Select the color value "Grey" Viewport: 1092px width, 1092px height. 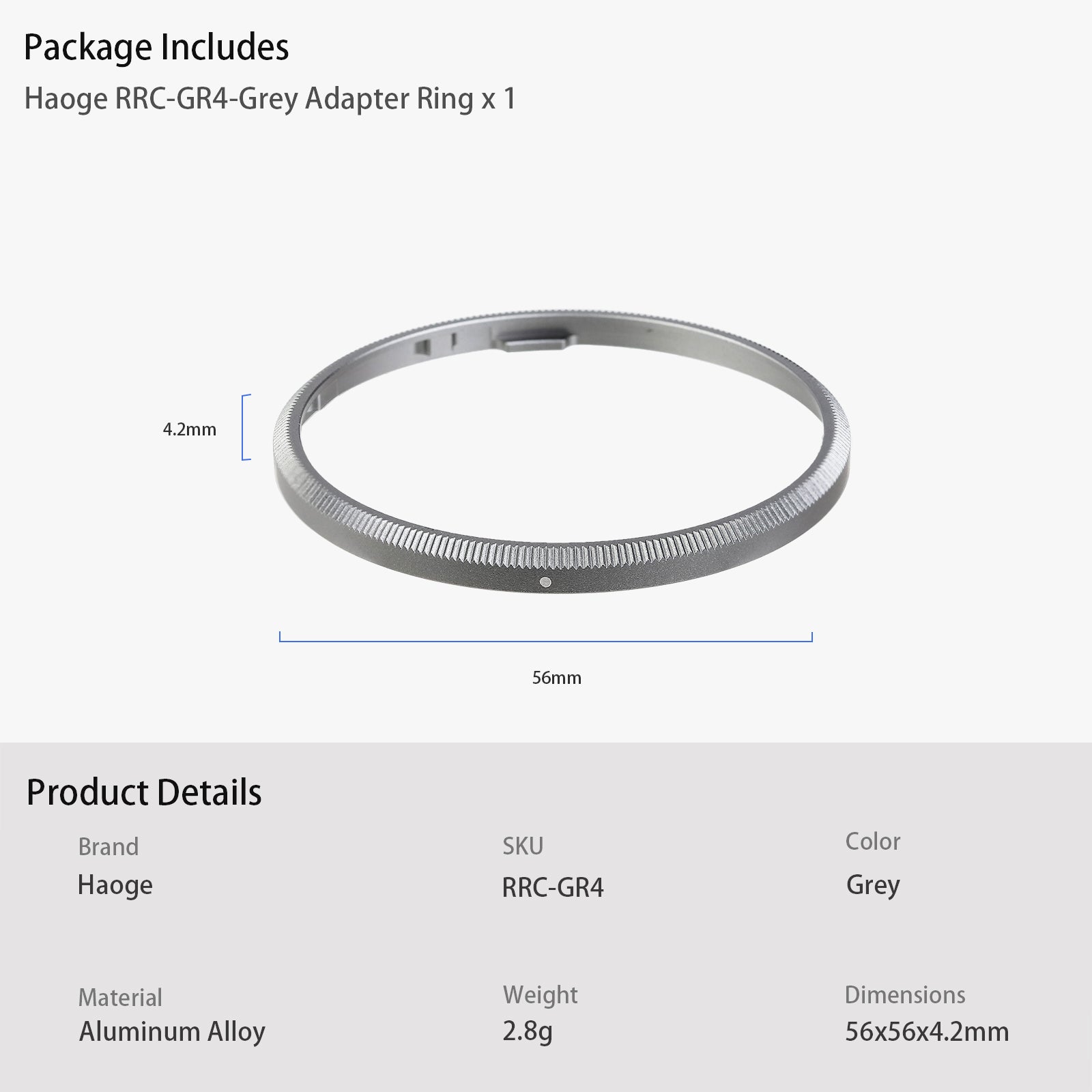[x=873, y=885]
